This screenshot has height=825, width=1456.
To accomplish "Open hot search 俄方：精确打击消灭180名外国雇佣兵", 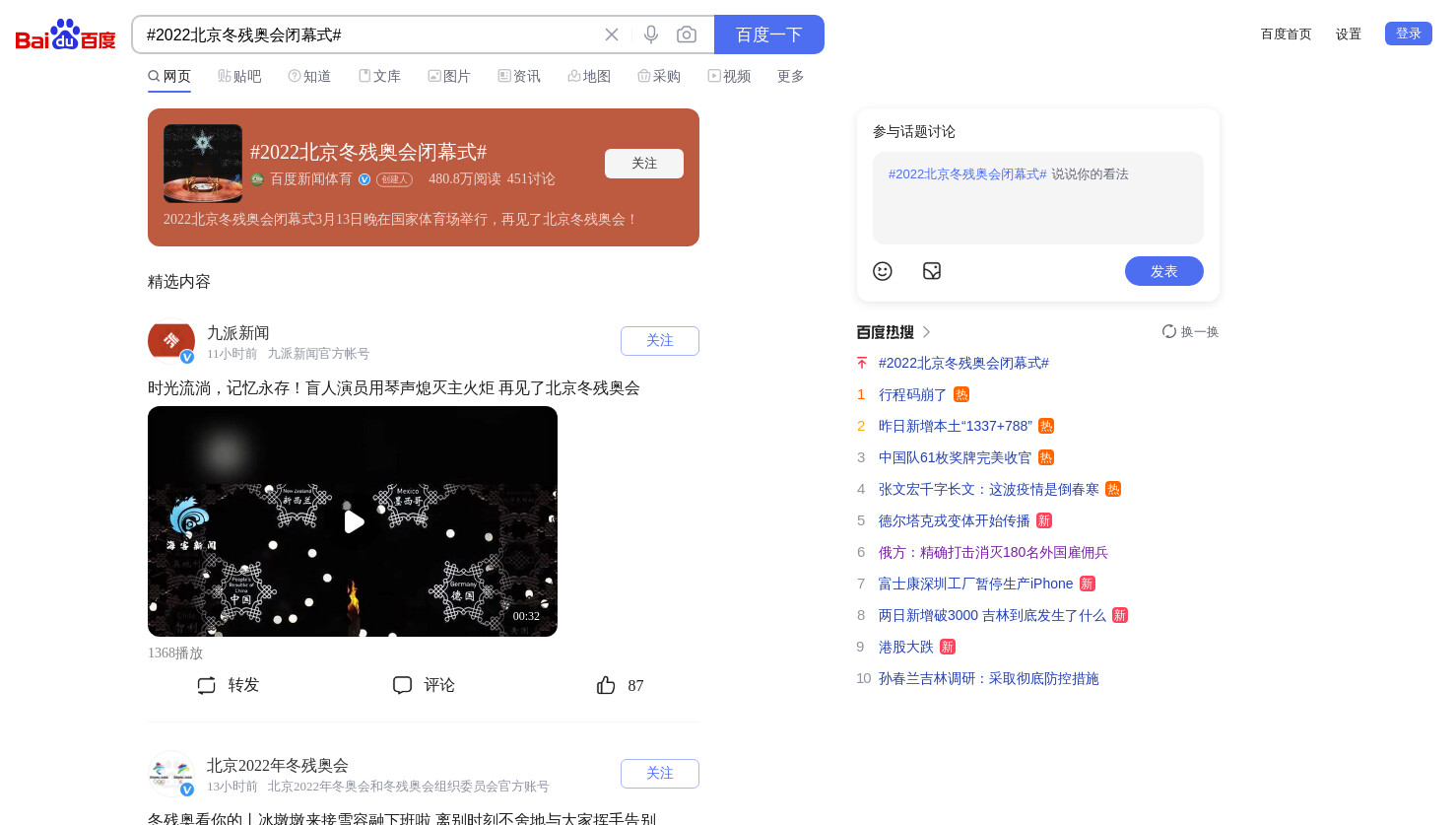I will point(993,552).
